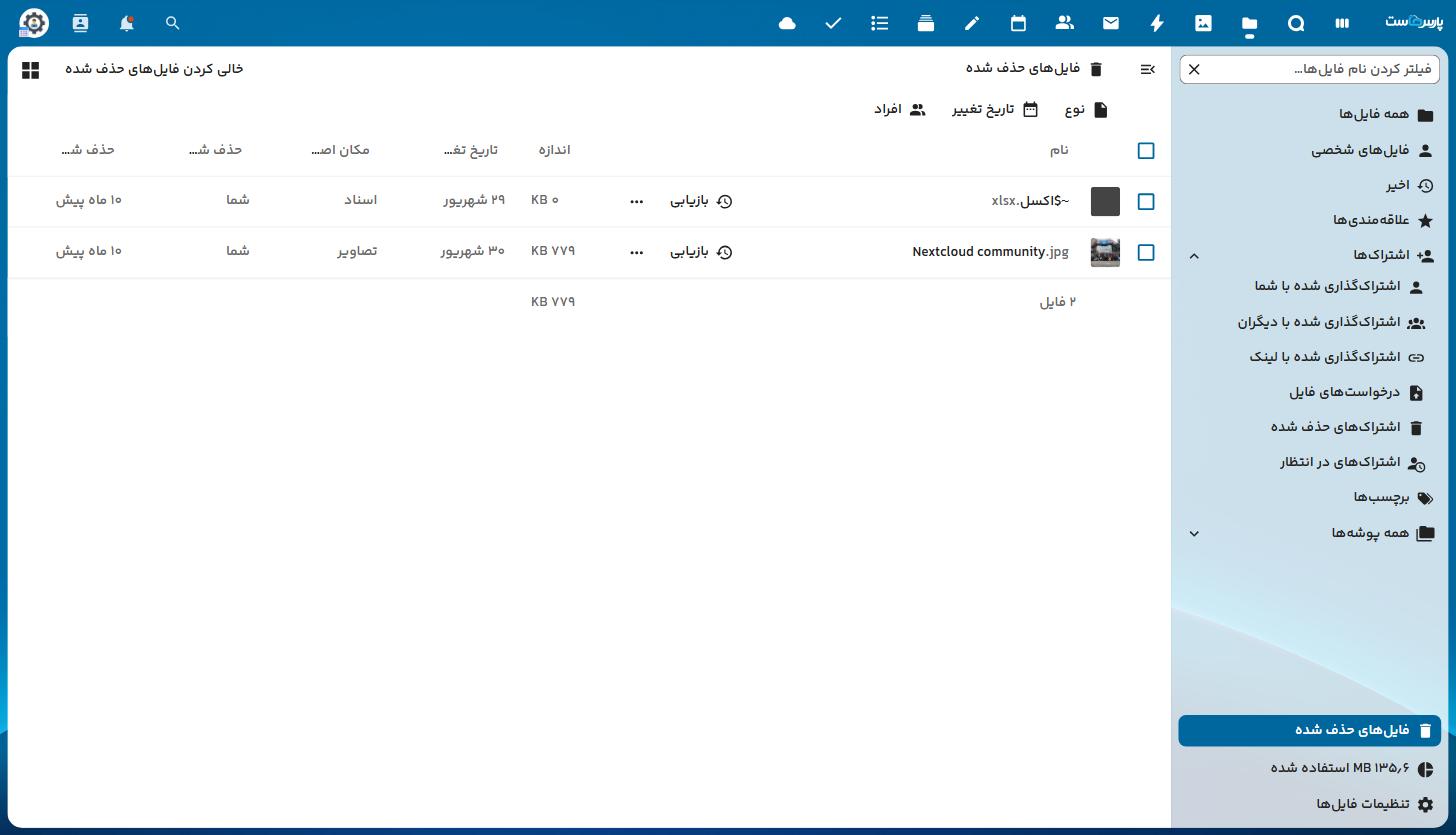Open actions menu for ~$اکسل.xlsx
The image size is (1456, 835).
(636, 202)
